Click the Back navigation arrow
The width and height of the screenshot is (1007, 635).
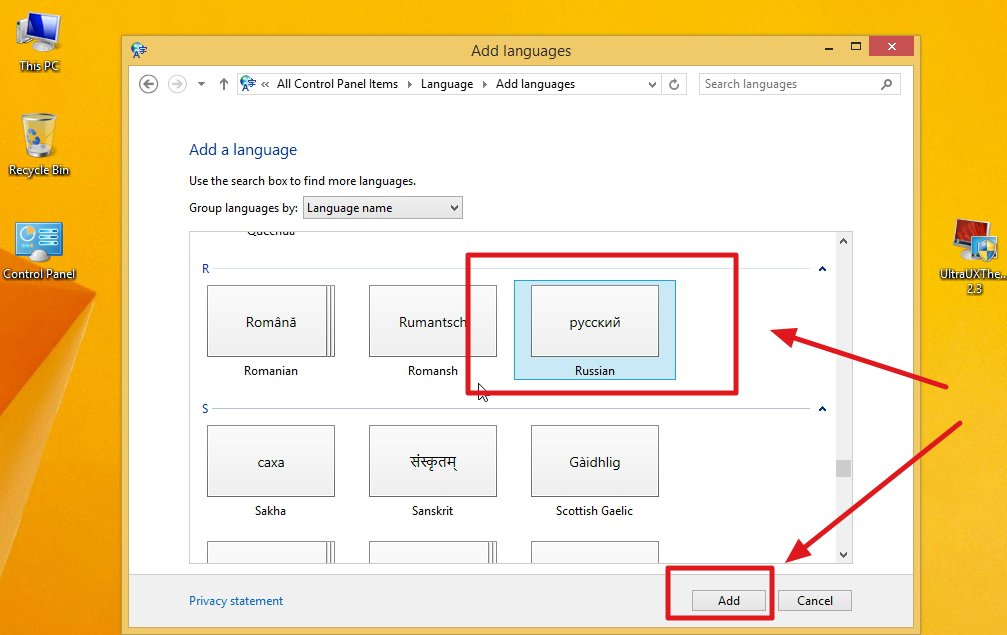click(148, 84)
